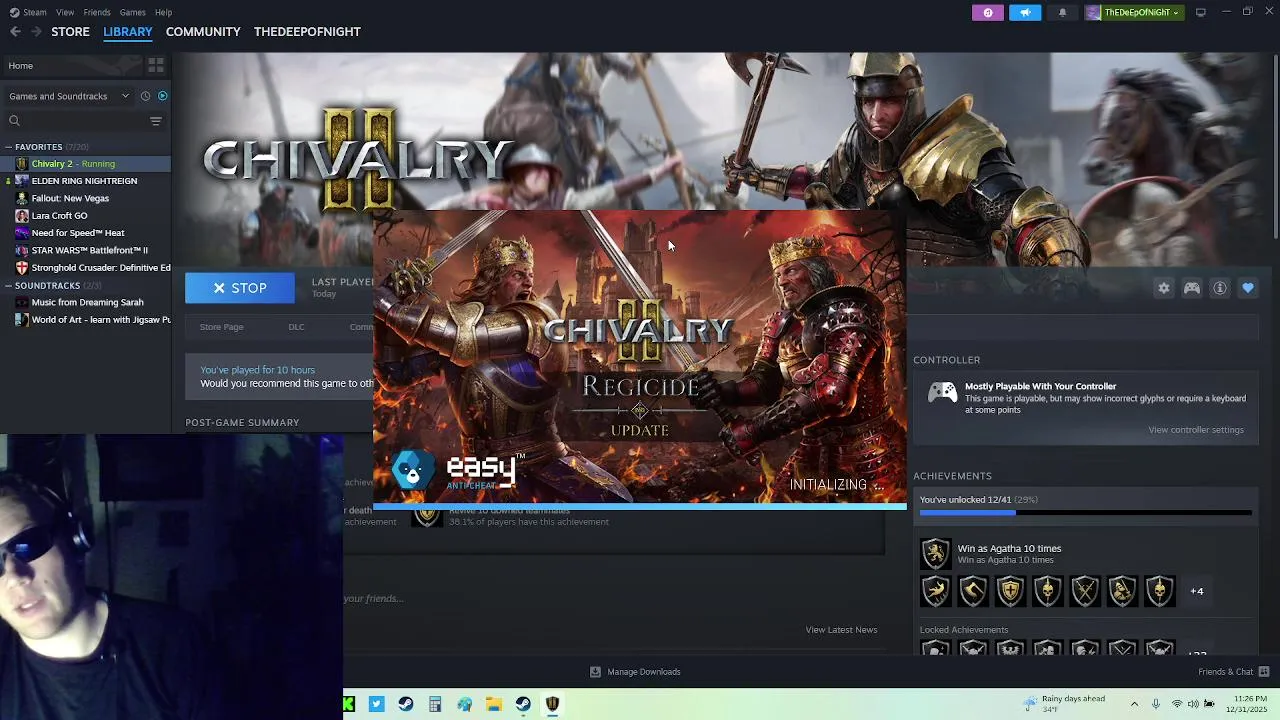Click the microphone tray icon
The height and width of the screenshot is (720, 1280).
pyautogui.click(x=1156, y=704)
